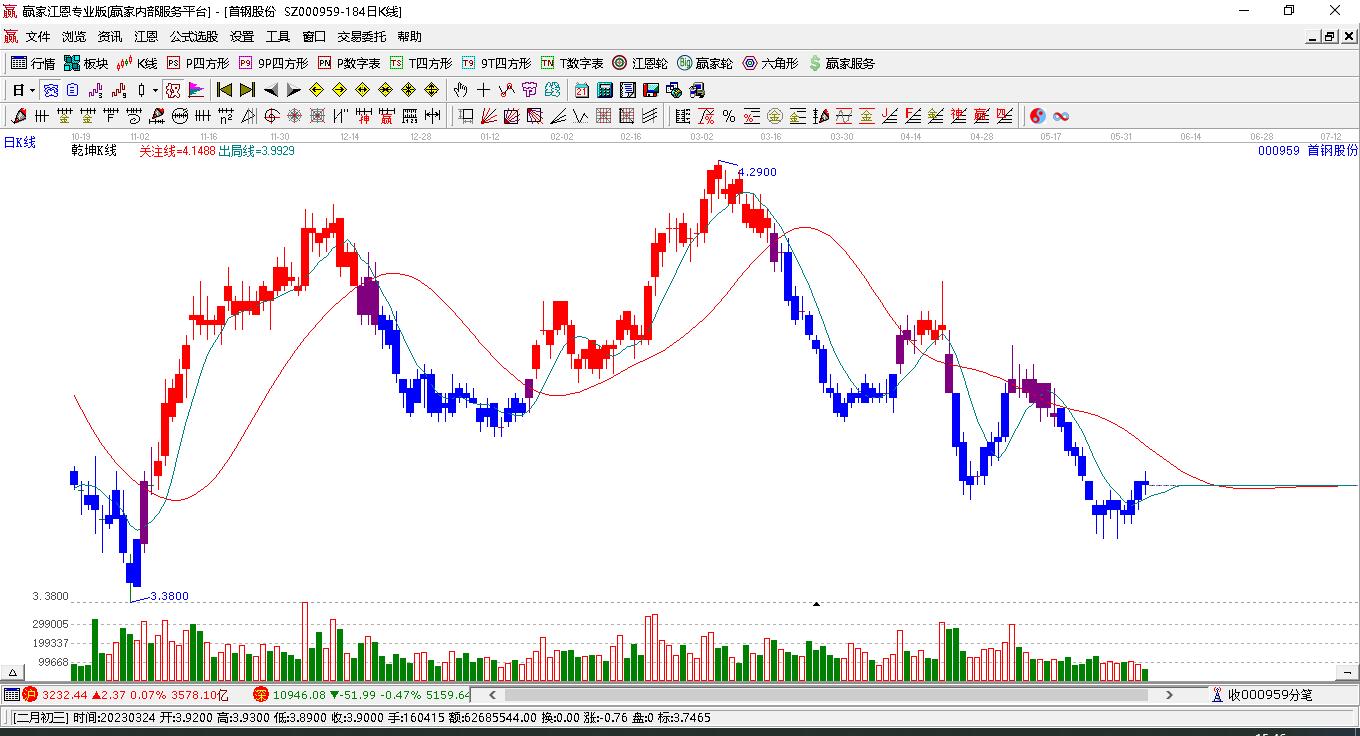1360x736 pixels.
Task: Open the 公式选股 menu
Action: pos(193,37)
